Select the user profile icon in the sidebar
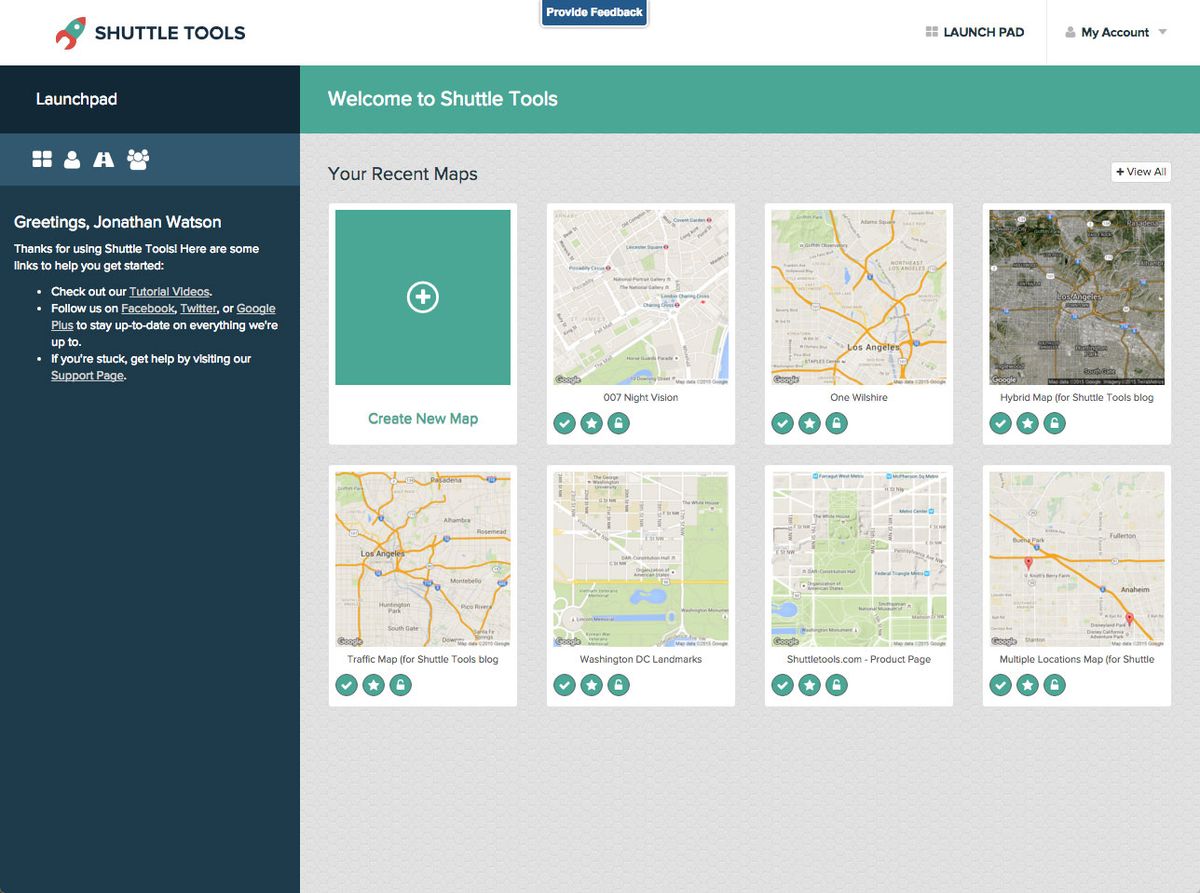The image size is (1200, 893). [72, 159]
